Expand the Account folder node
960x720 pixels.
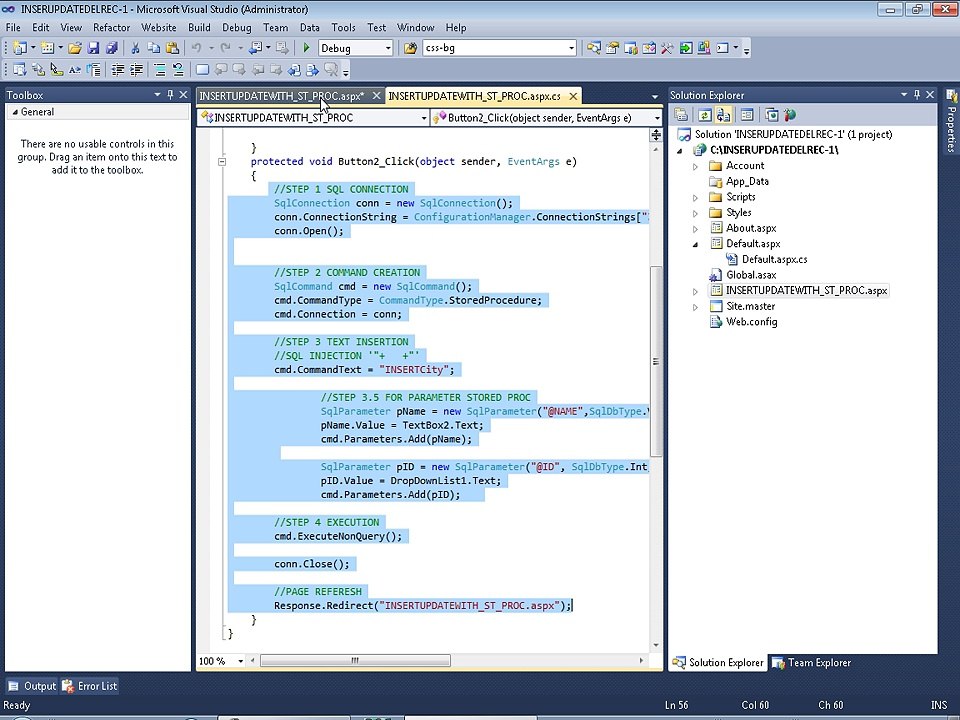[696, 167]
